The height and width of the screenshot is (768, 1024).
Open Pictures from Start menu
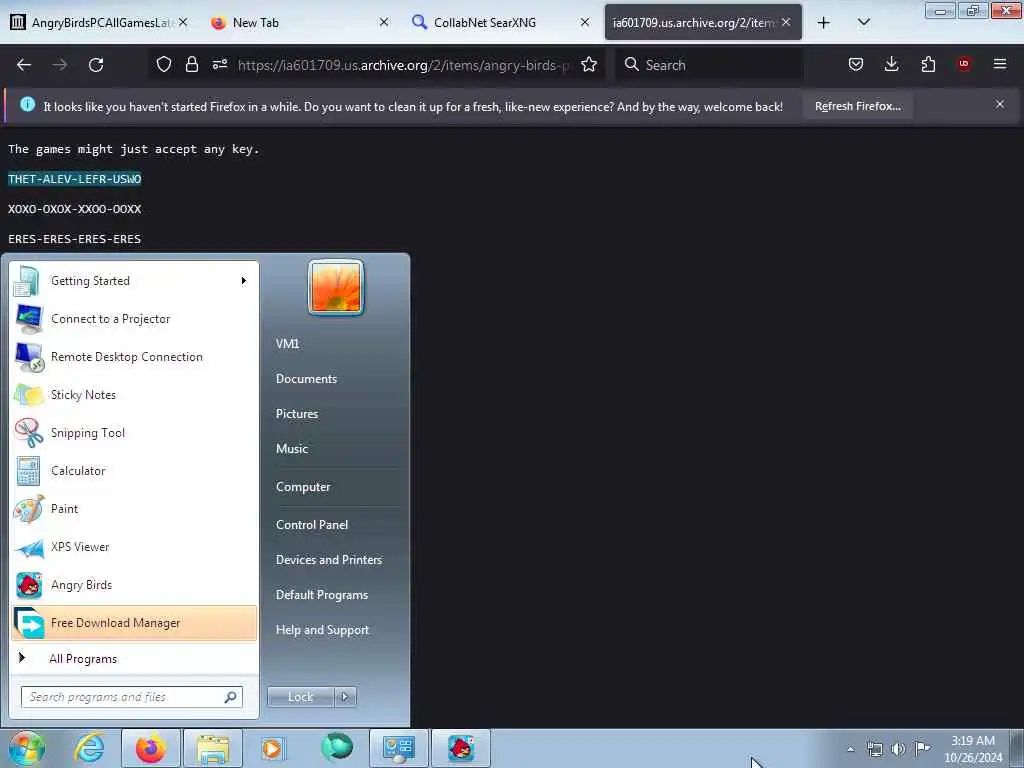pos(296,414)
